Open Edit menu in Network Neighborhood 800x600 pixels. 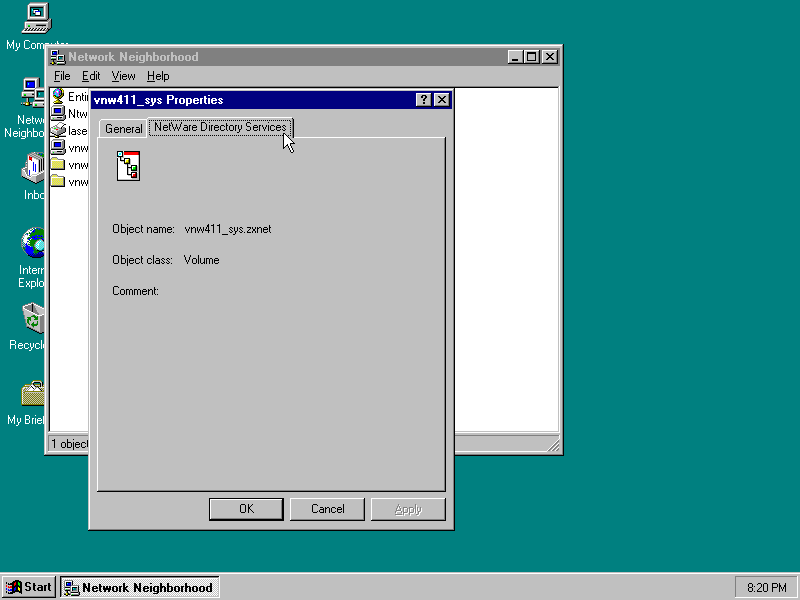point(91,76)
